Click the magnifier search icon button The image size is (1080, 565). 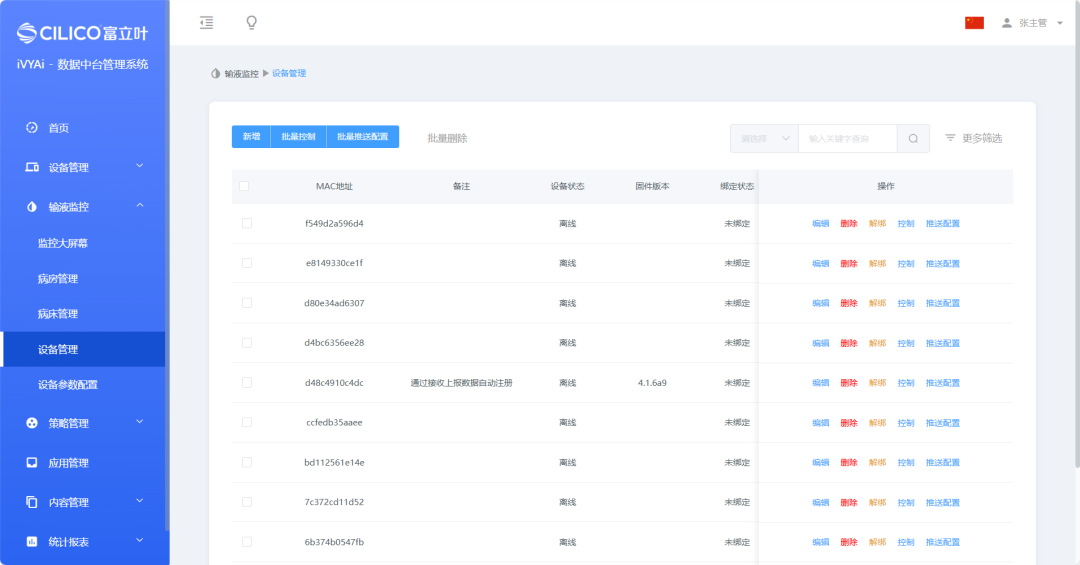point(913,138)
